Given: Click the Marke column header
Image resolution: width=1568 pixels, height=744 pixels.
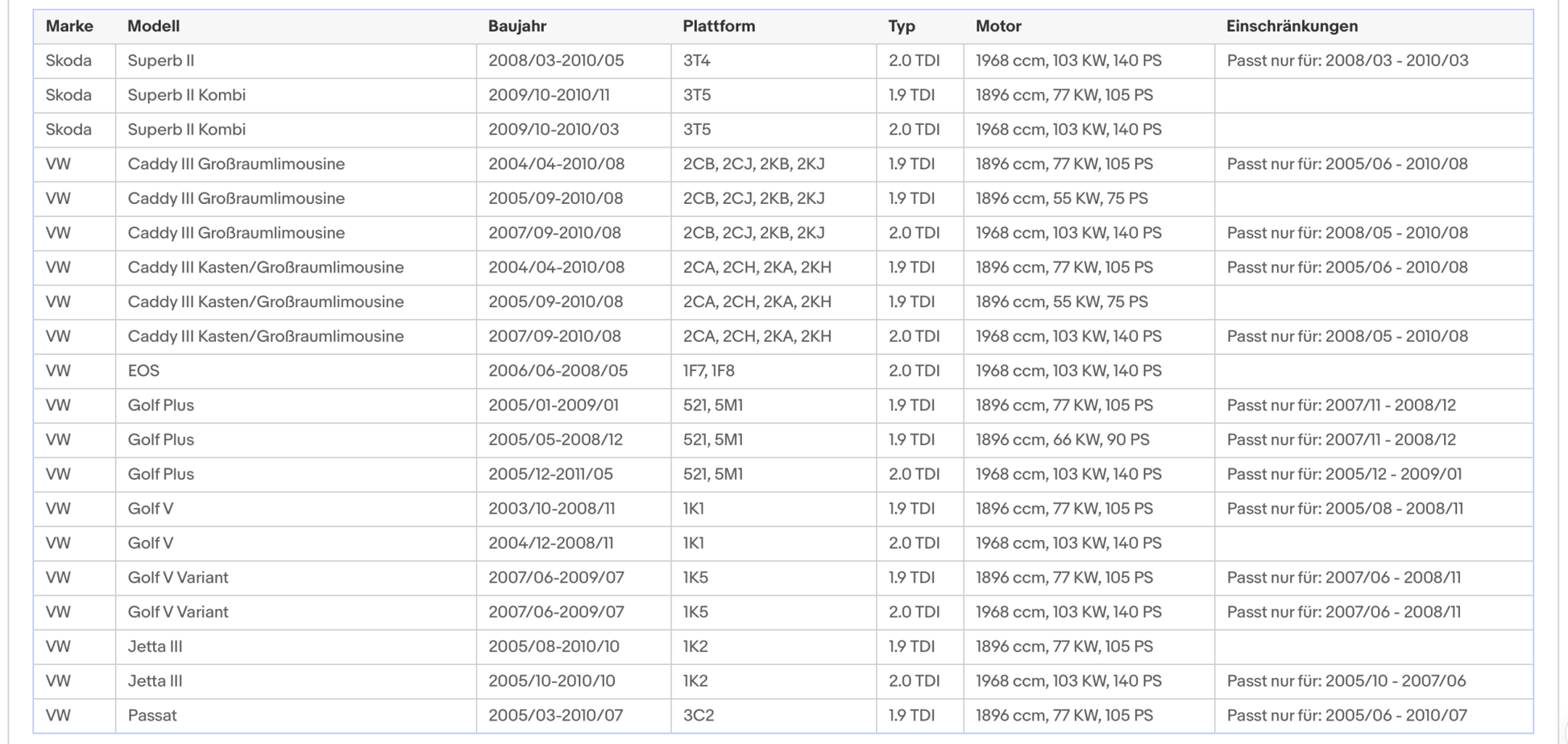Looking at the screenshot, I should pyautogui.click(x=69, y=27).
